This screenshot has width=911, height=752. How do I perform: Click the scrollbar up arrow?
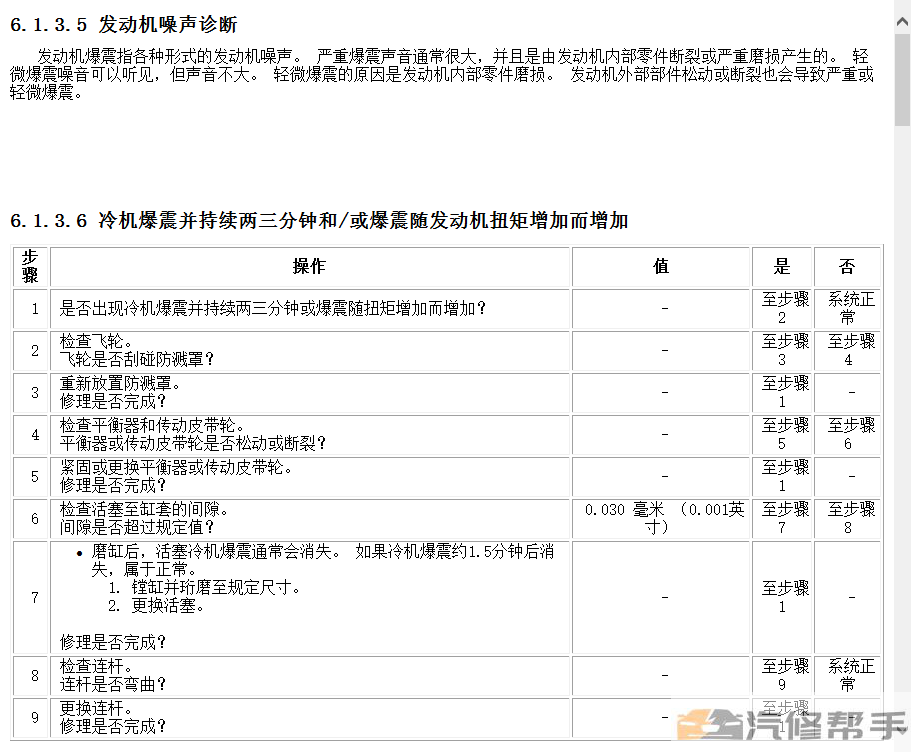902,22
